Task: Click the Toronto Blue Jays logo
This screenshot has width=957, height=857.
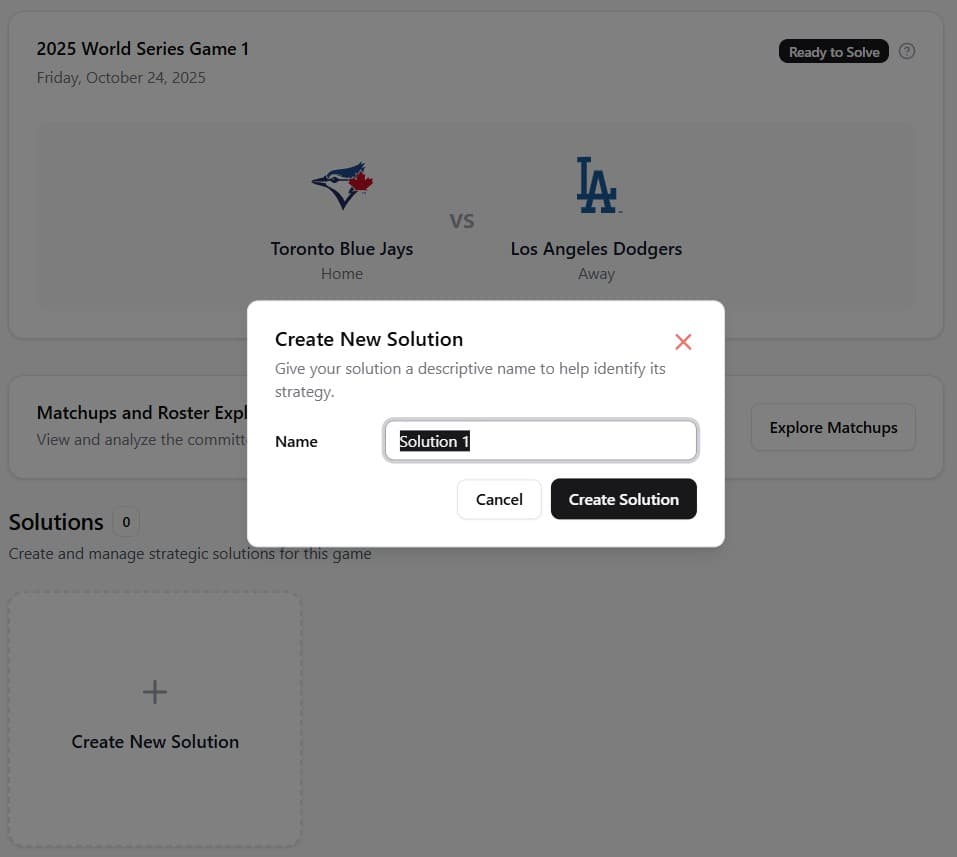Action: point(342,186)
